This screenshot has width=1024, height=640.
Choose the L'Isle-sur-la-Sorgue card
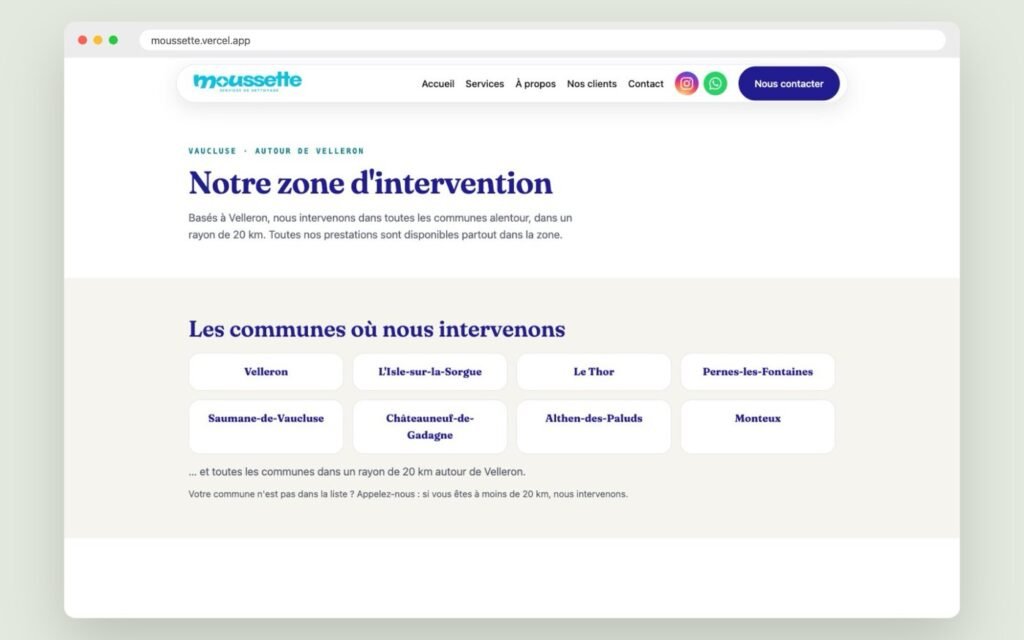pos(430,372)
